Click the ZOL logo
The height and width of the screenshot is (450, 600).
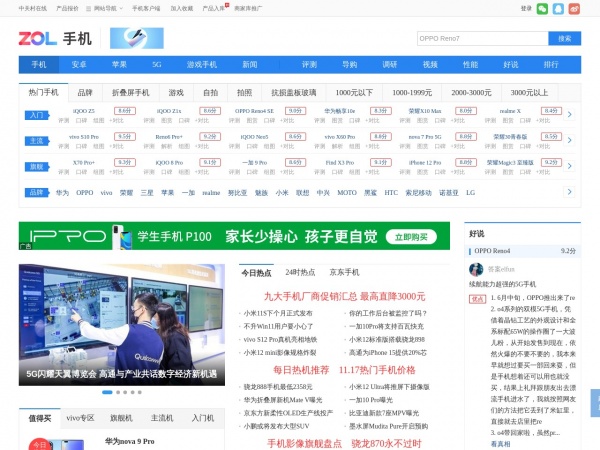38,38
